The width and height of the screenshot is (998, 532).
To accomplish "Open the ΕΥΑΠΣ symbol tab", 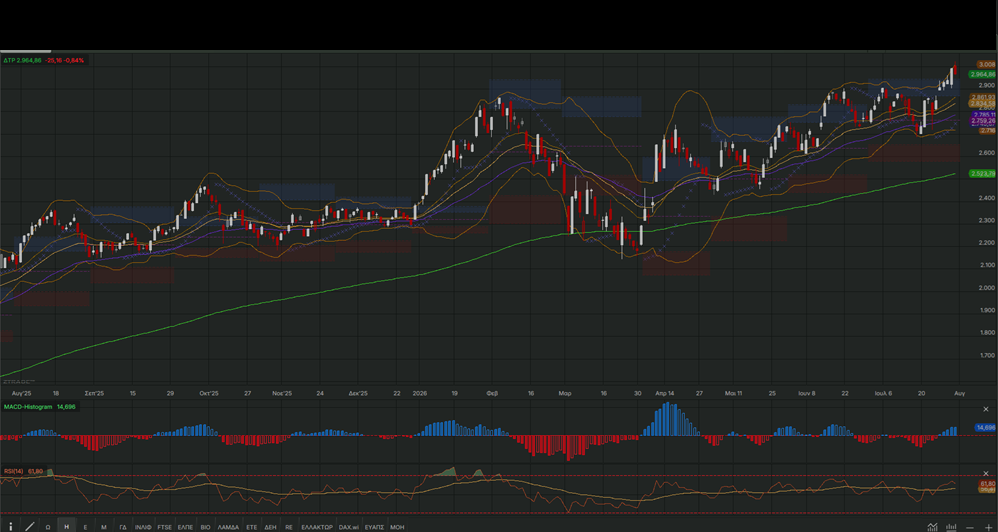I will click(x=374, y=527).
